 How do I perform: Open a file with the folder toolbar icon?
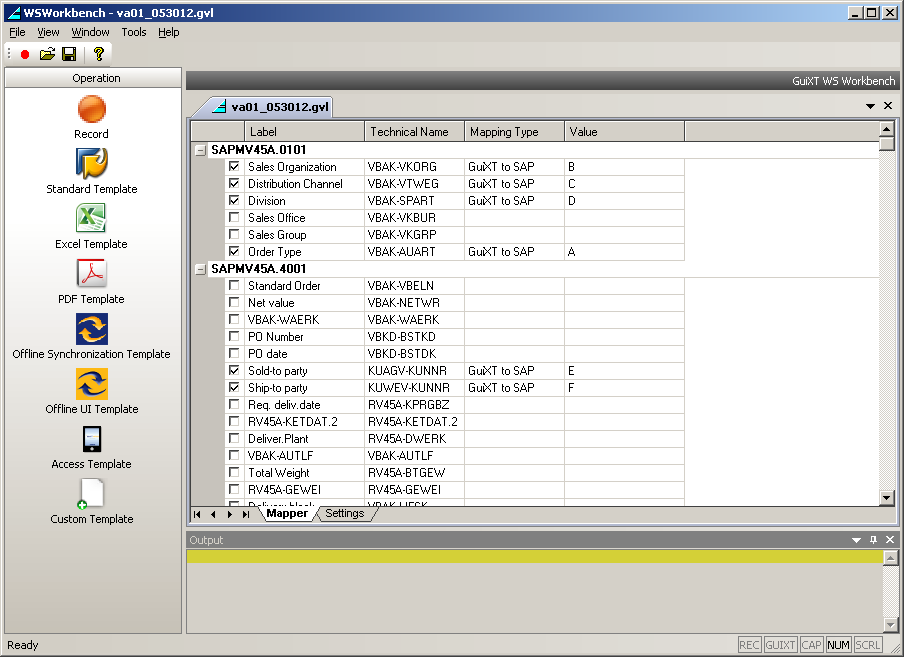[47, 54]
